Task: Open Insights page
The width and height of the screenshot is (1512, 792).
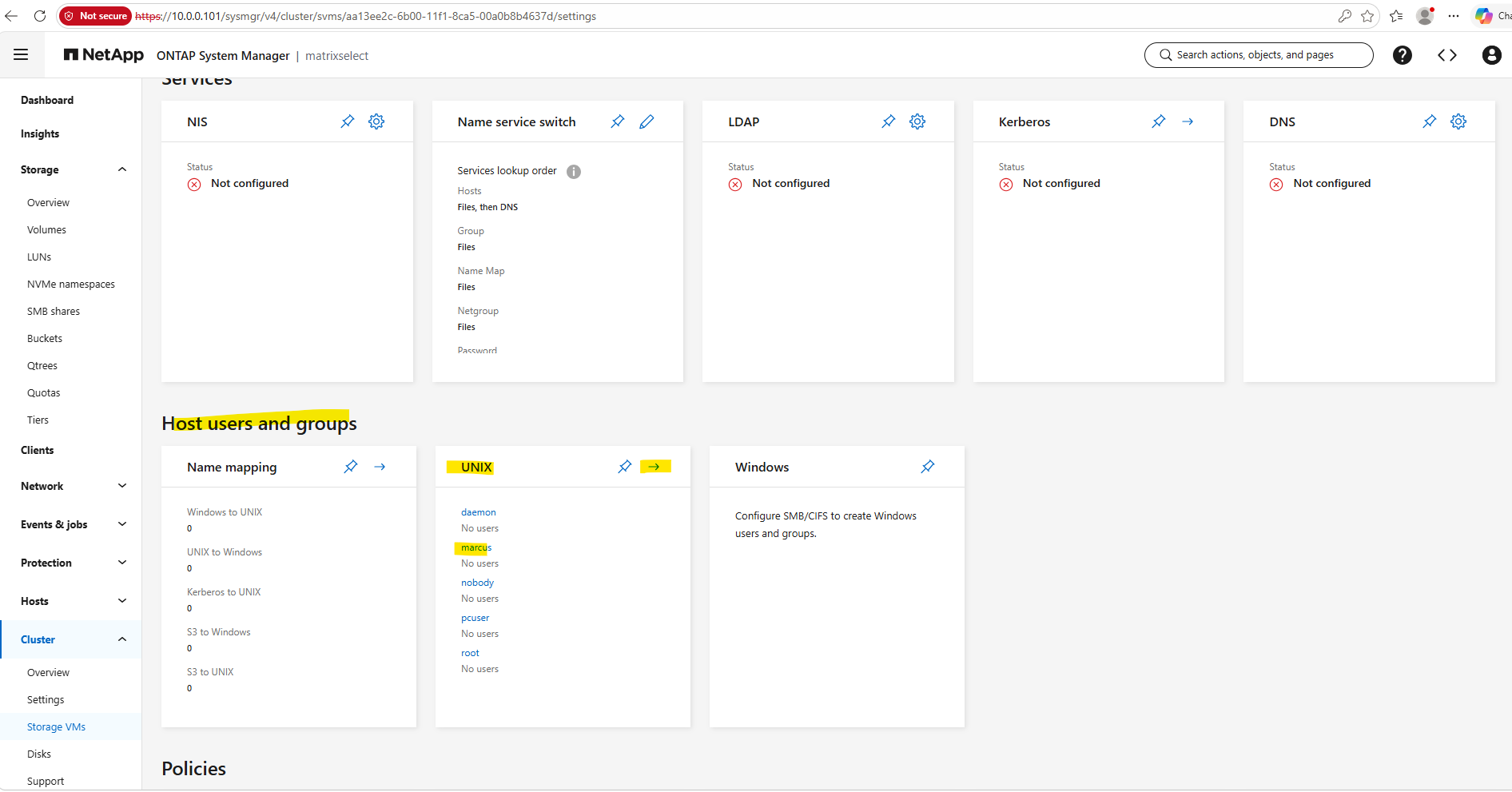Action: click(40, 133)
